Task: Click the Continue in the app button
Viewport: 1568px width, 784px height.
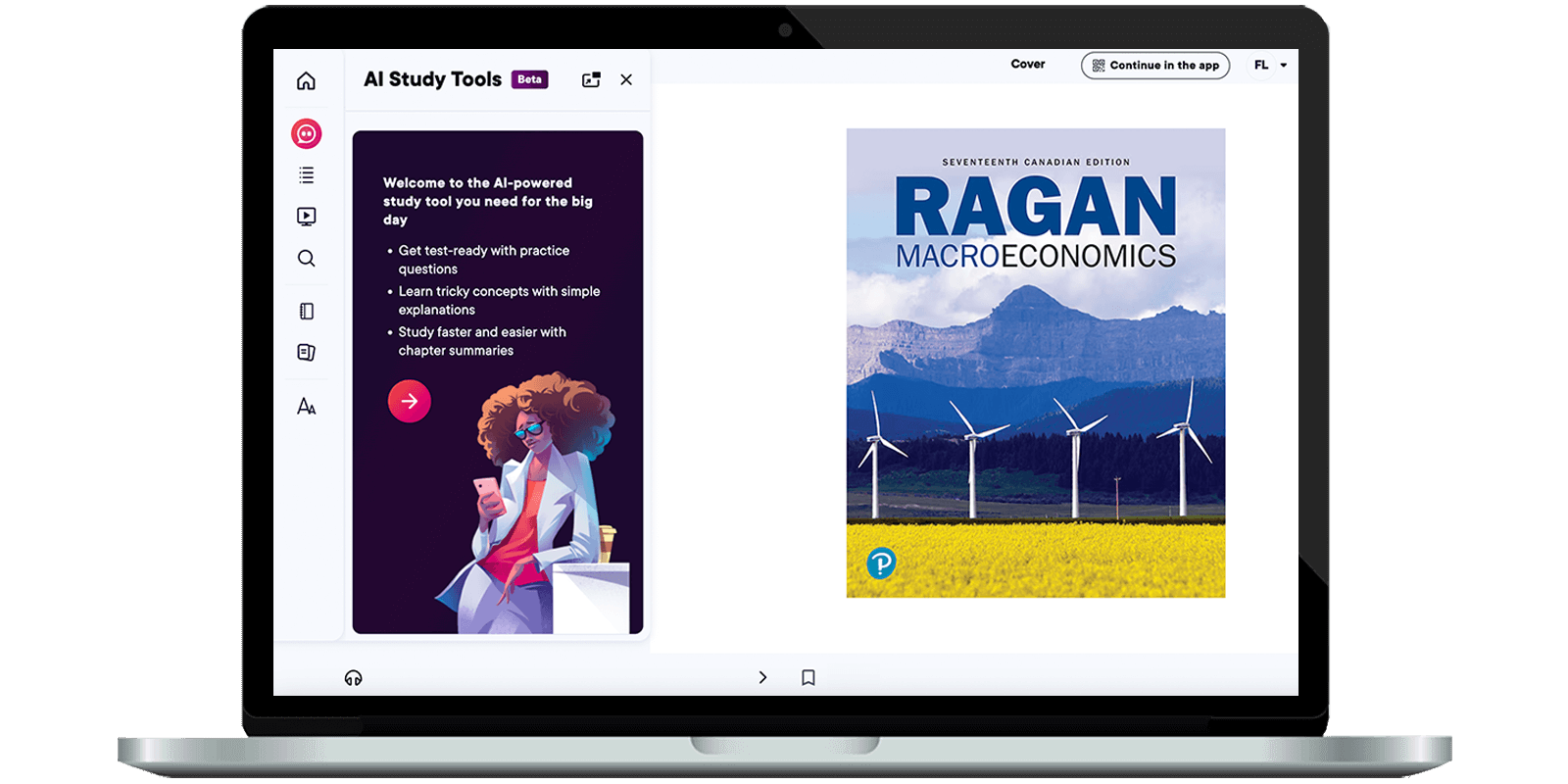Action: click(1155, 66)
